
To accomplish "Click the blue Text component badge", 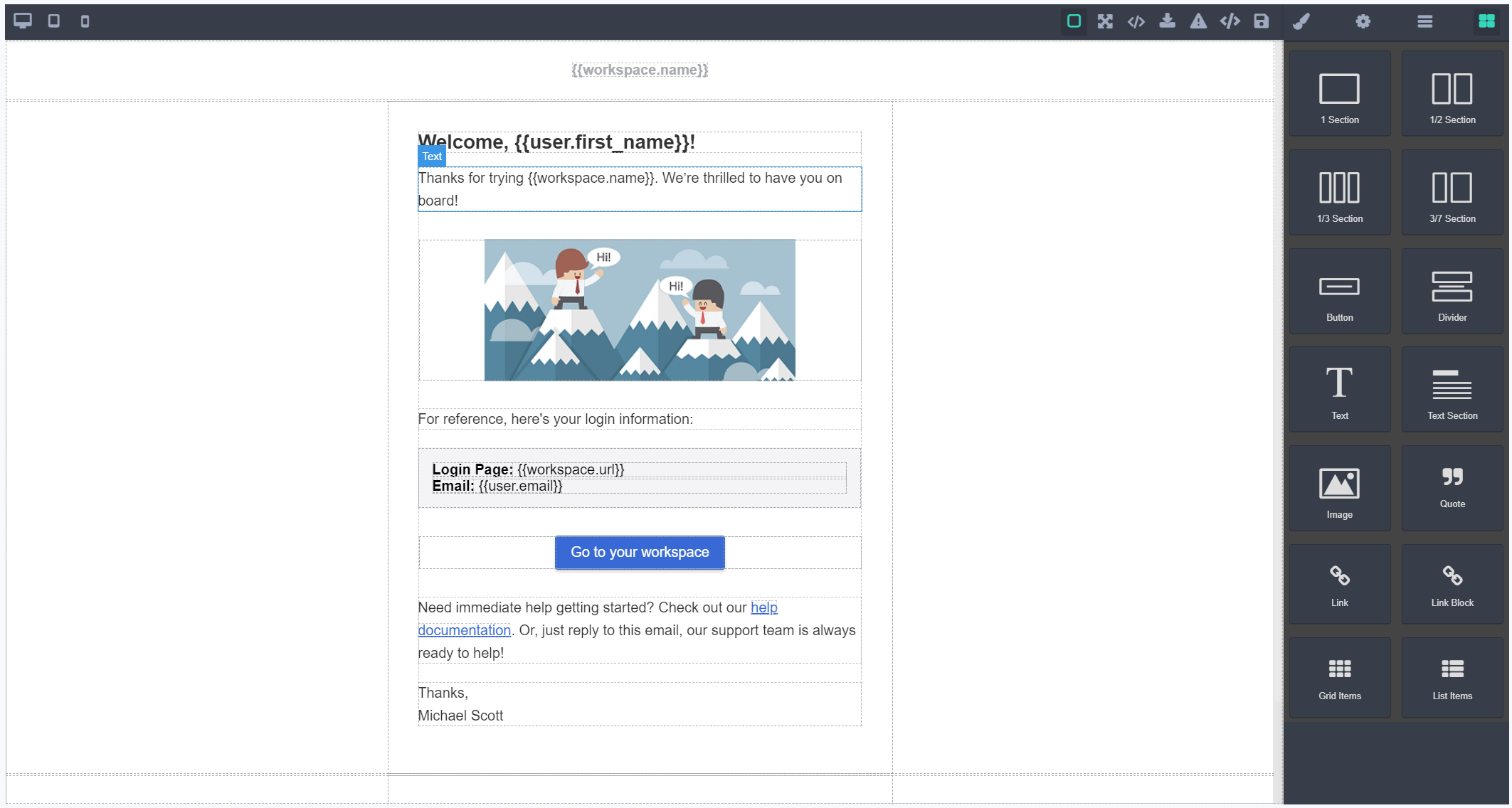I will 432,156.
